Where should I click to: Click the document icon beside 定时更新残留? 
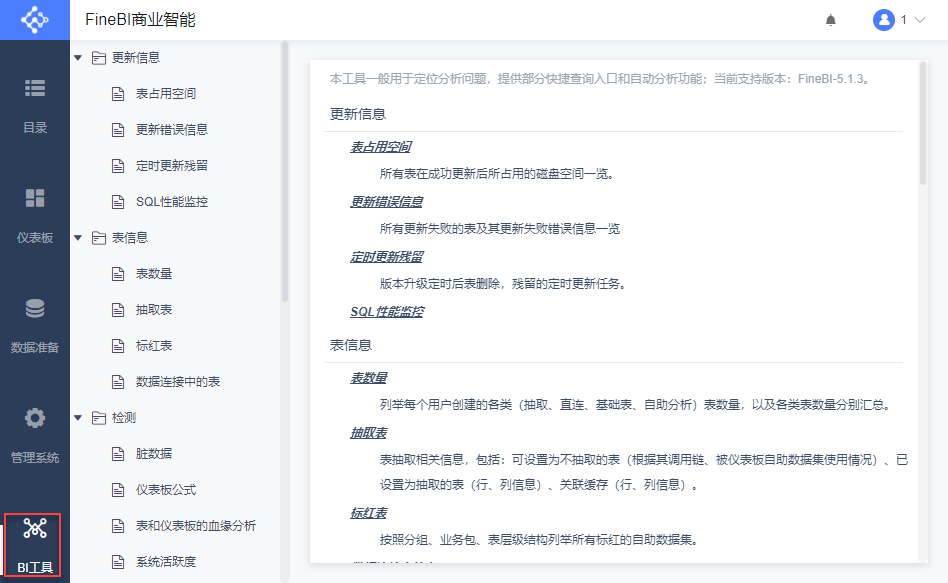click(x=118, y=166)
